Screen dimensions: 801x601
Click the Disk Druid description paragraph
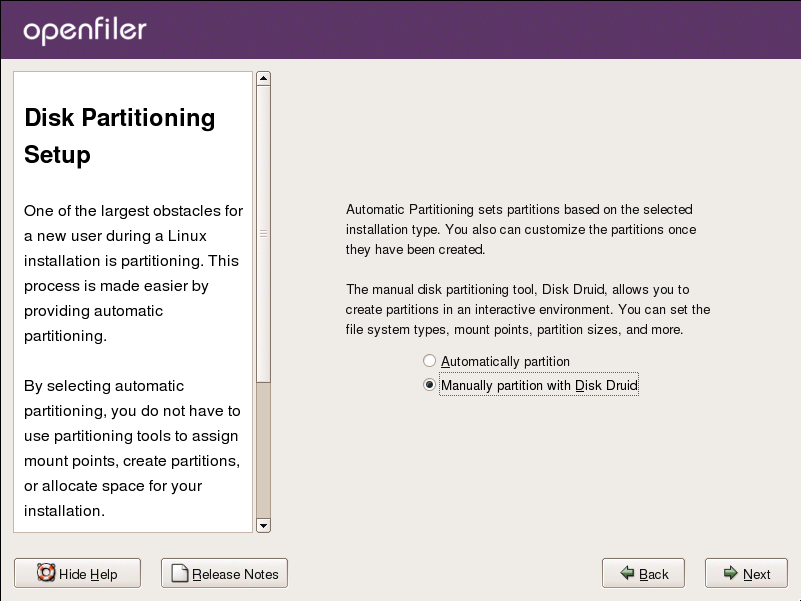(x=528, y=309)
